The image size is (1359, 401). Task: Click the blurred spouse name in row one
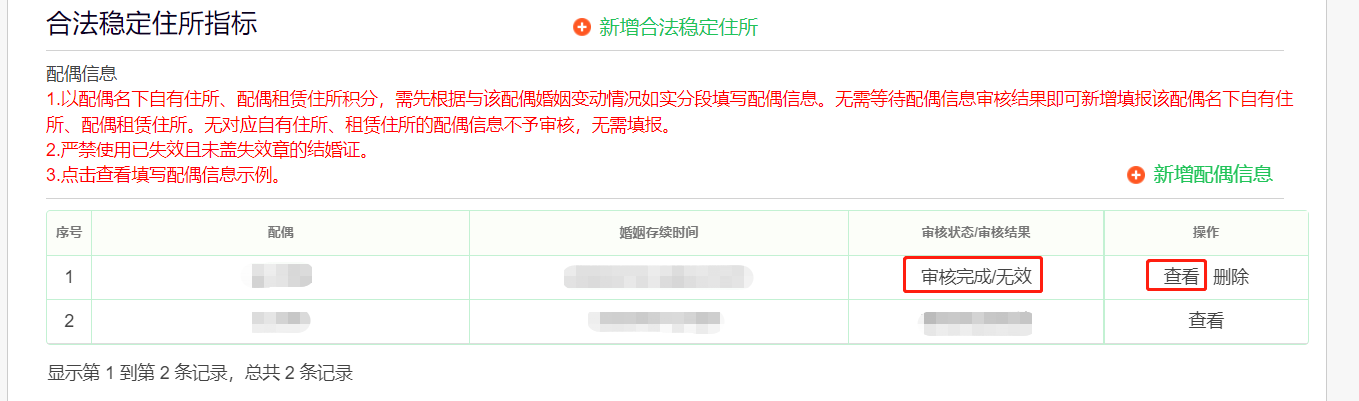point(281,275)
